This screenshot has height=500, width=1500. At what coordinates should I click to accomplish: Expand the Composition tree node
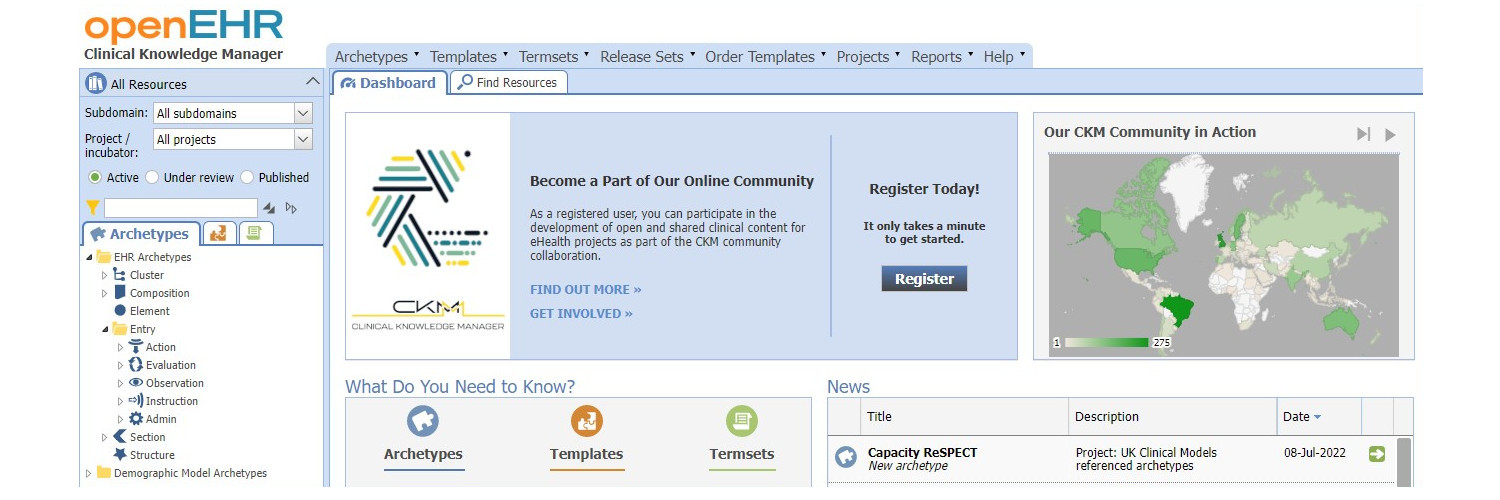(104, 293)
